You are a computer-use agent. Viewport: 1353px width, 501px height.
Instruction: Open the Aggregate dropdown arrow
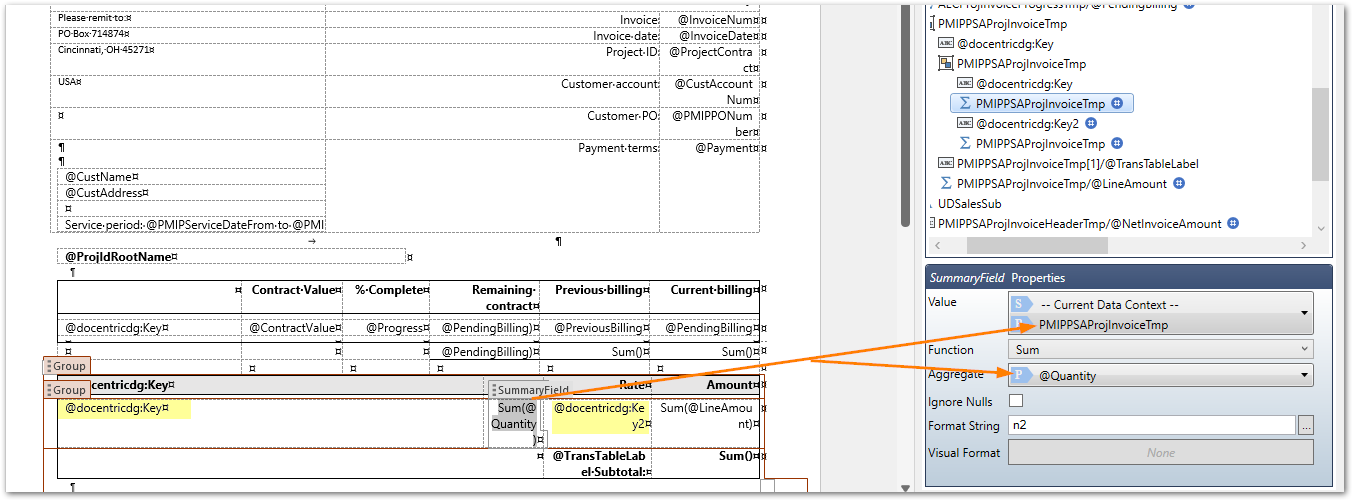point(1303,375)
